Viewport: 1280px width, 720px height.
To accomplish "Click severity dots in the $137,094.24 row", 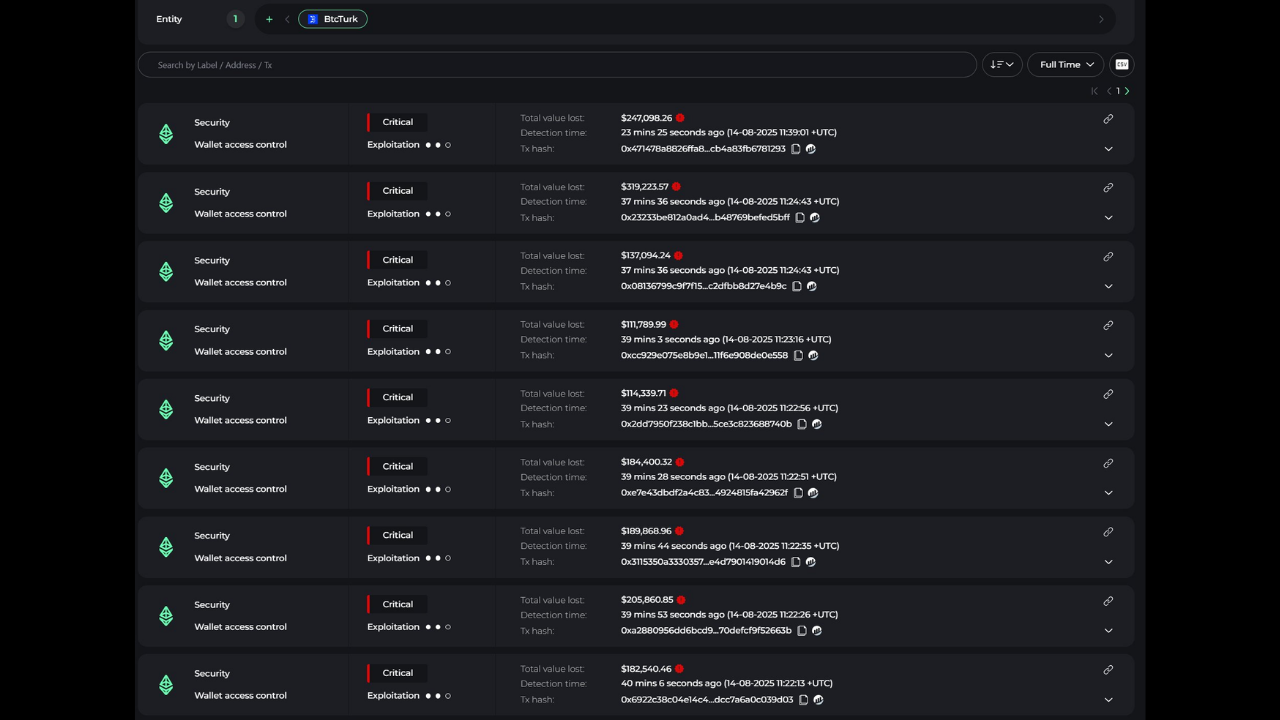I will [x=438, y=283].
